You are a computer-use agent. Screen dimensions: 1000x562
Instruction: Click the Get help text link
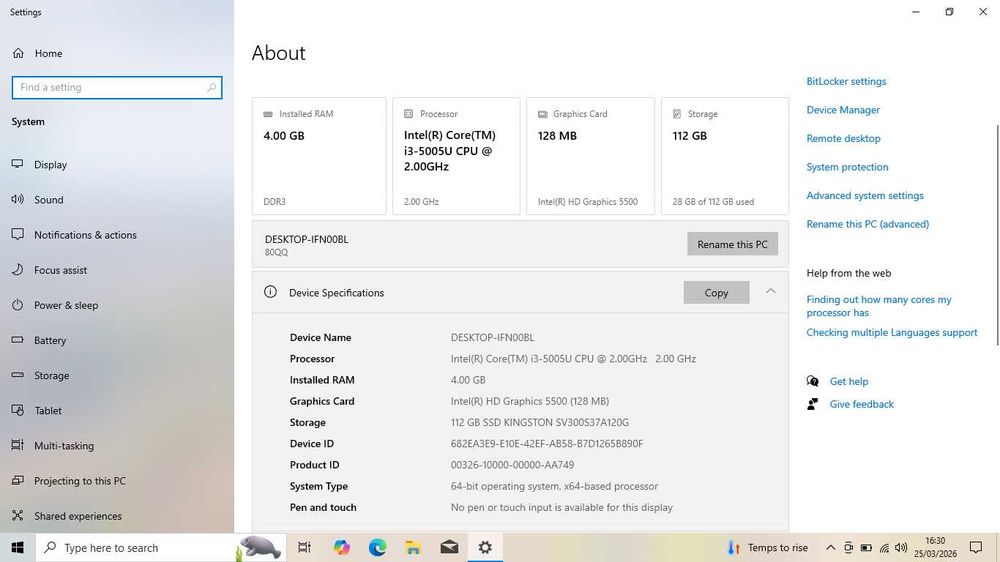[849, 381]
